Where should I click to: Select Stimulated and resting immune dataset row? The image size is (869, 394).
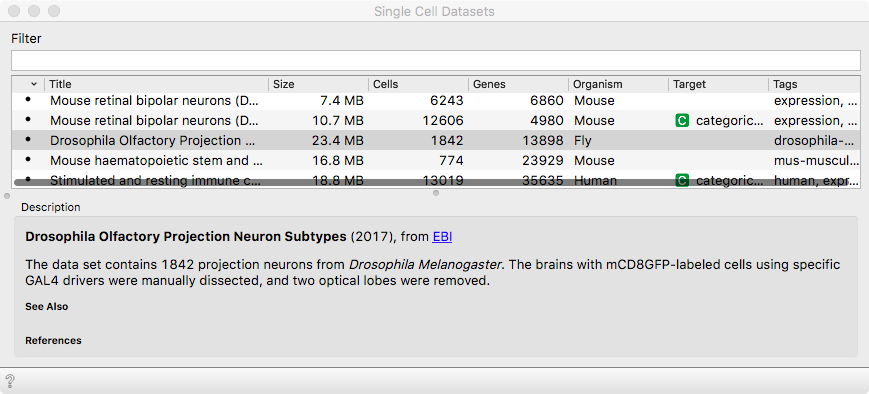pyautogui.click(x=436, y=180)
